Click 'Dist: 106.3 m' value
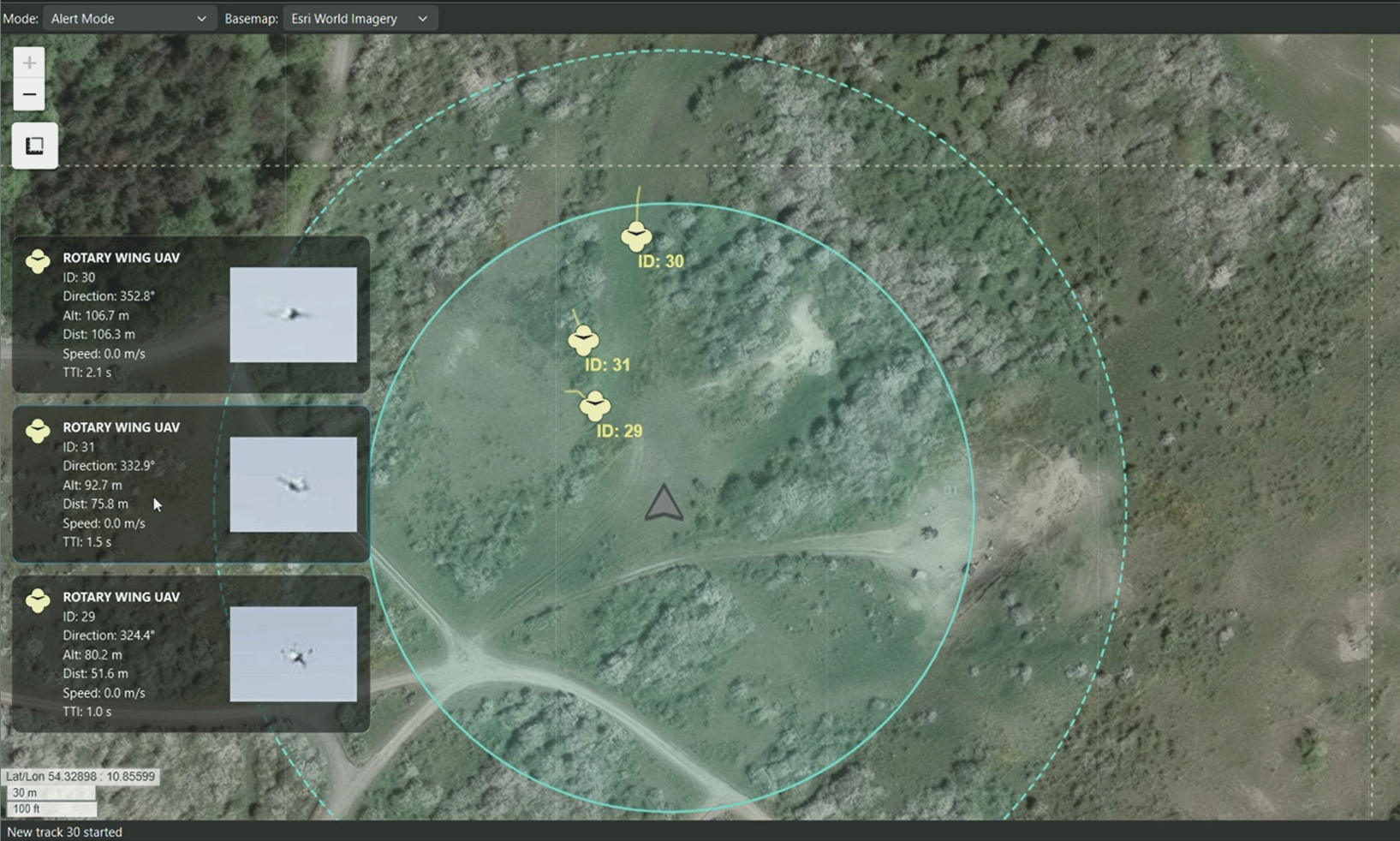The height and width of the screenshot is (841, 1400). coord(98,334)
